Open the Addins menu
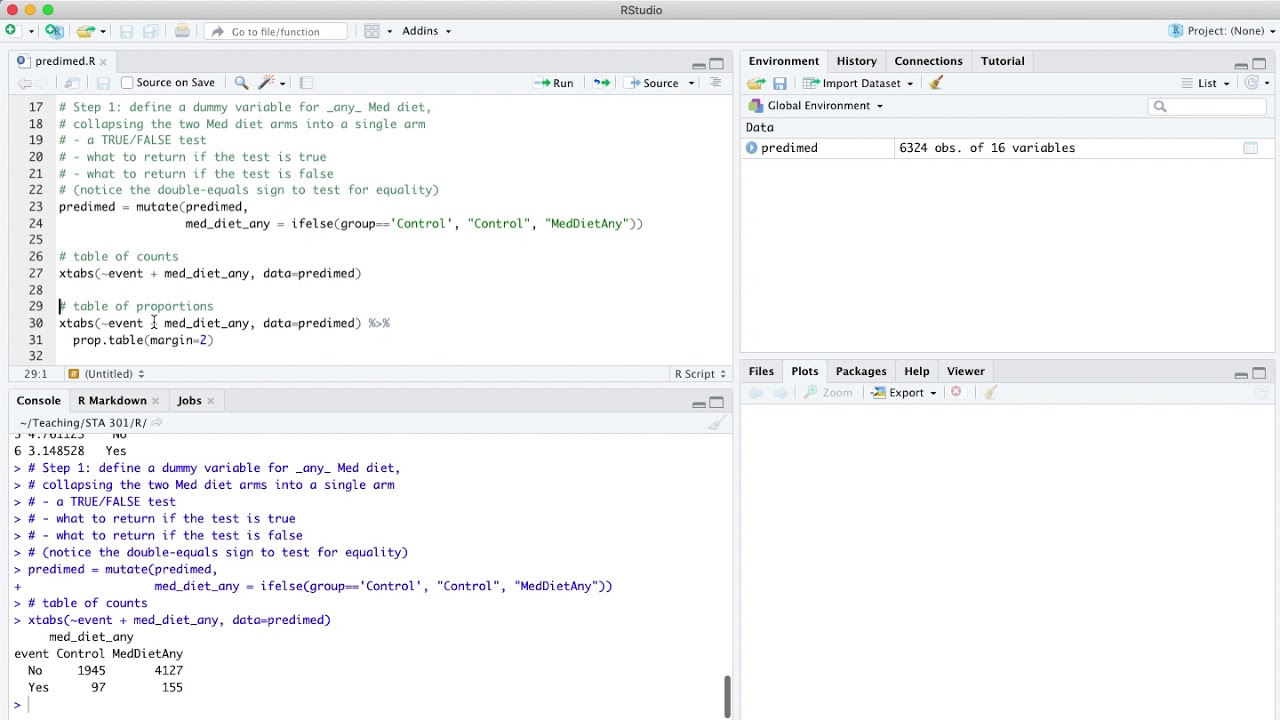This screenshot has width=1280, height=720. click(x=426, y=31)
